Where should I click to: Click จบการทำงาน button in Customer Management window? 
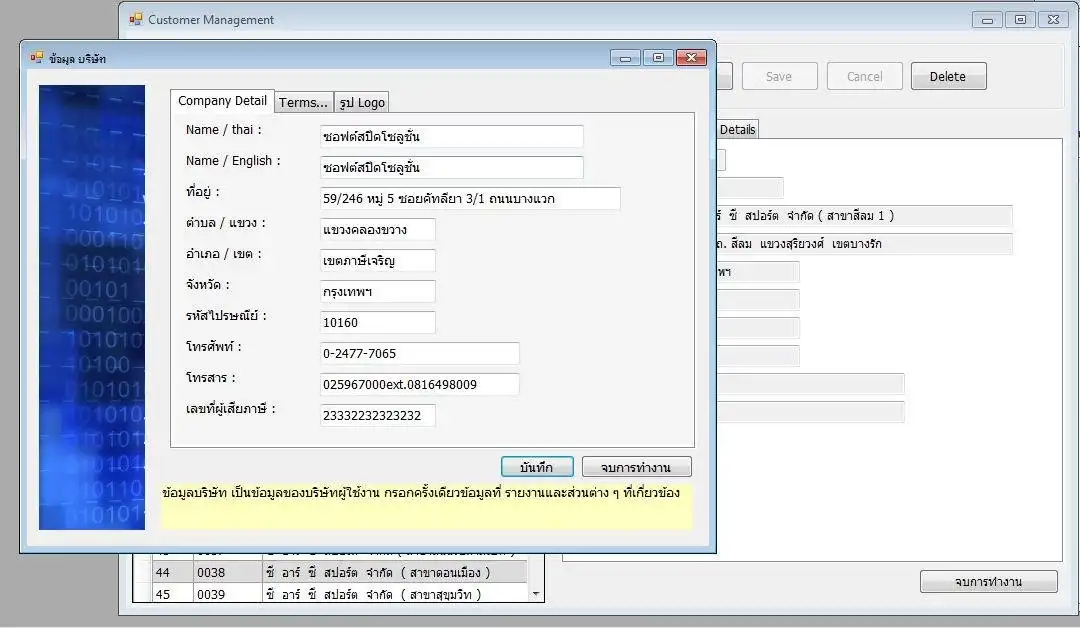point(988,582)
